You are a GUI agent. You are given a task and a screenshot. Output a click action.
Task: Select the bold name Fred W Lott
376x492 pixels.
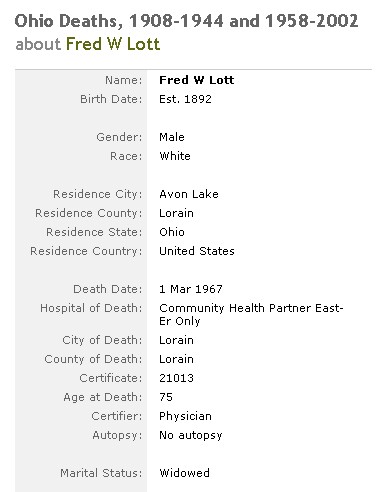(x=197, y=80)
